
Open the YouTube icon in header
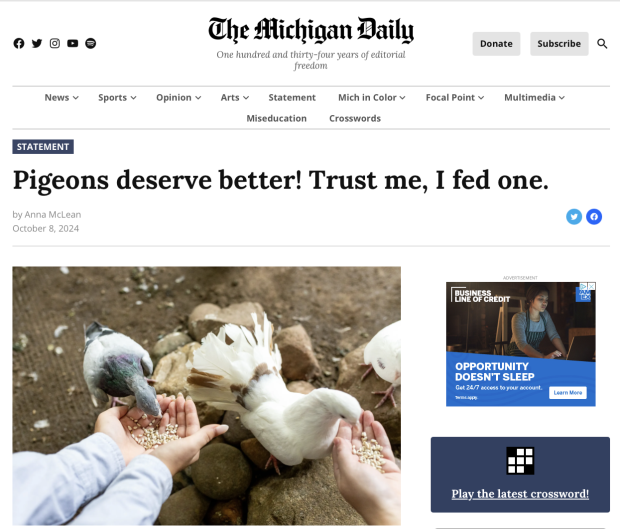(72, 43)
